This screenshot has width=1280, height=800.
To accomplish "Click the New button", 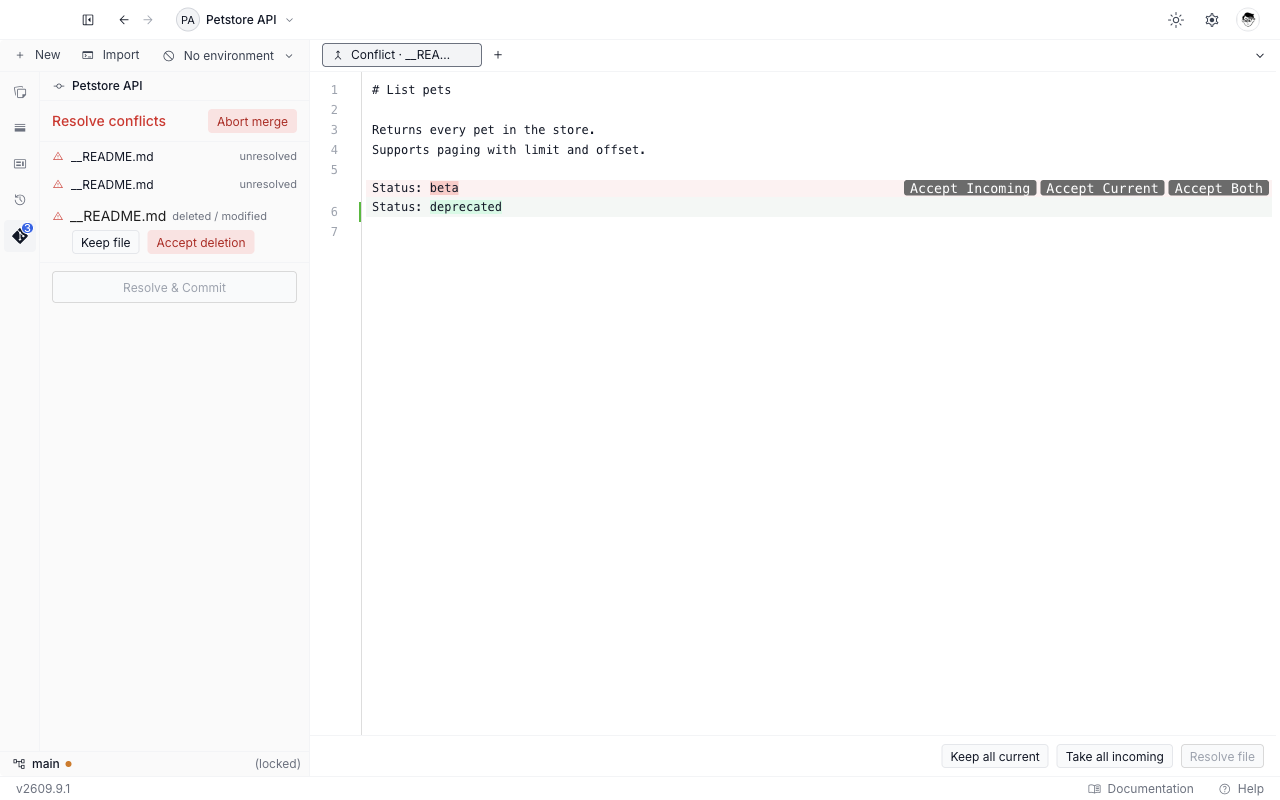I will tap(38, 55).
